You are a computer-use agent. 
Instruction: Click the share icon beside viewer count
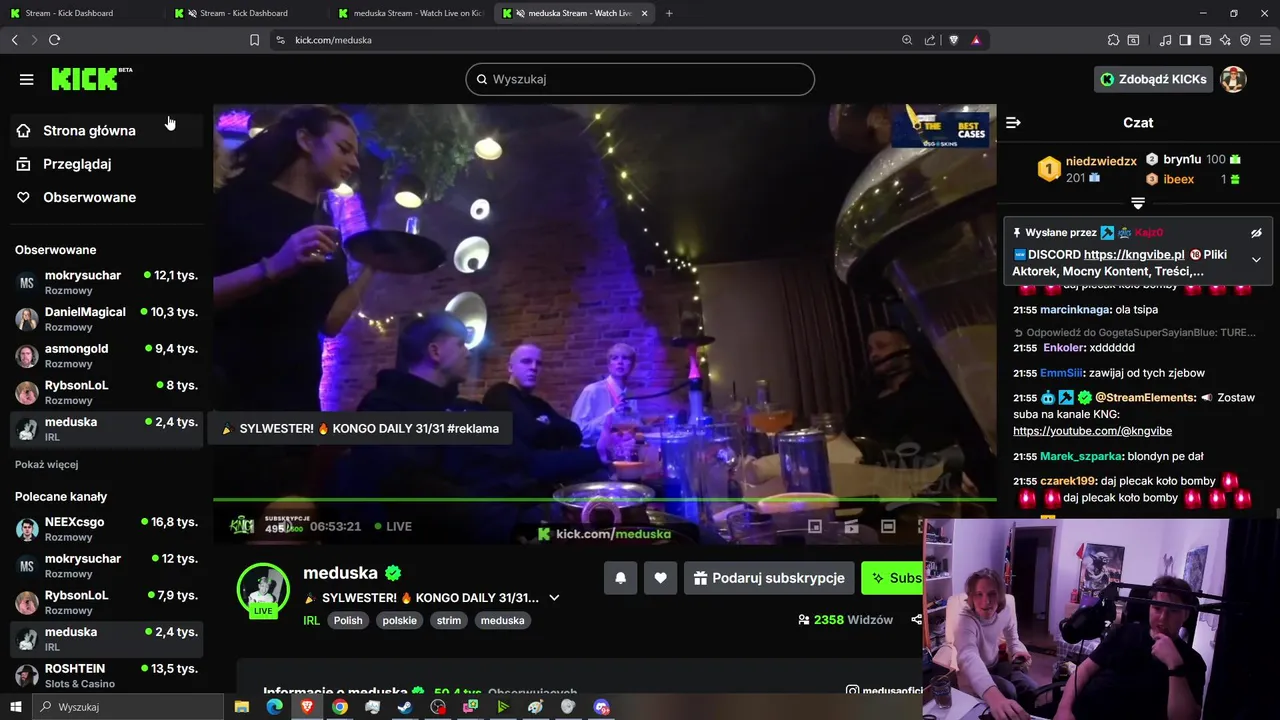[916, 620]
